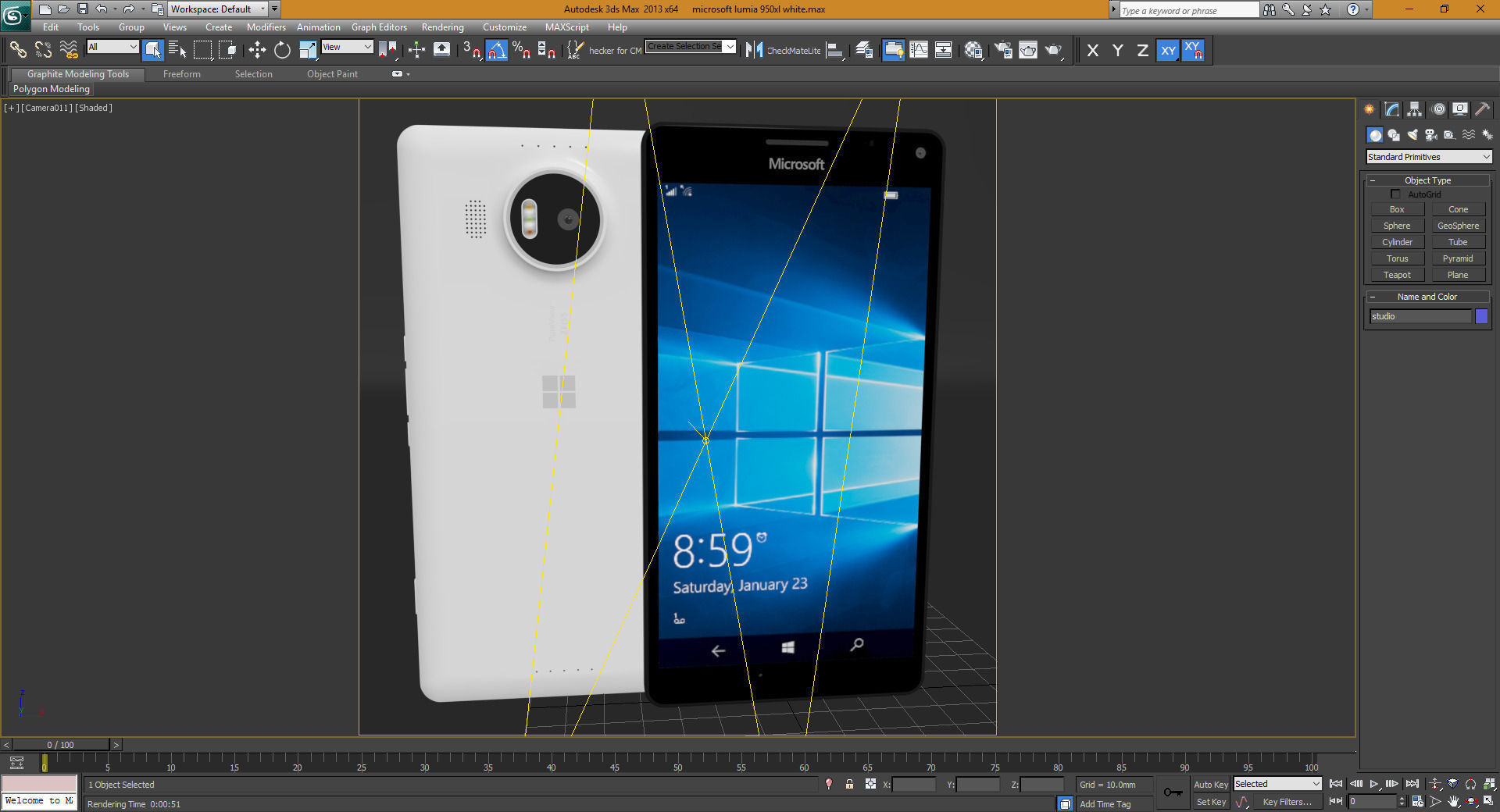Open the Rendering menu
This screenshot has width=1500, height=812.
coord(443,27)
